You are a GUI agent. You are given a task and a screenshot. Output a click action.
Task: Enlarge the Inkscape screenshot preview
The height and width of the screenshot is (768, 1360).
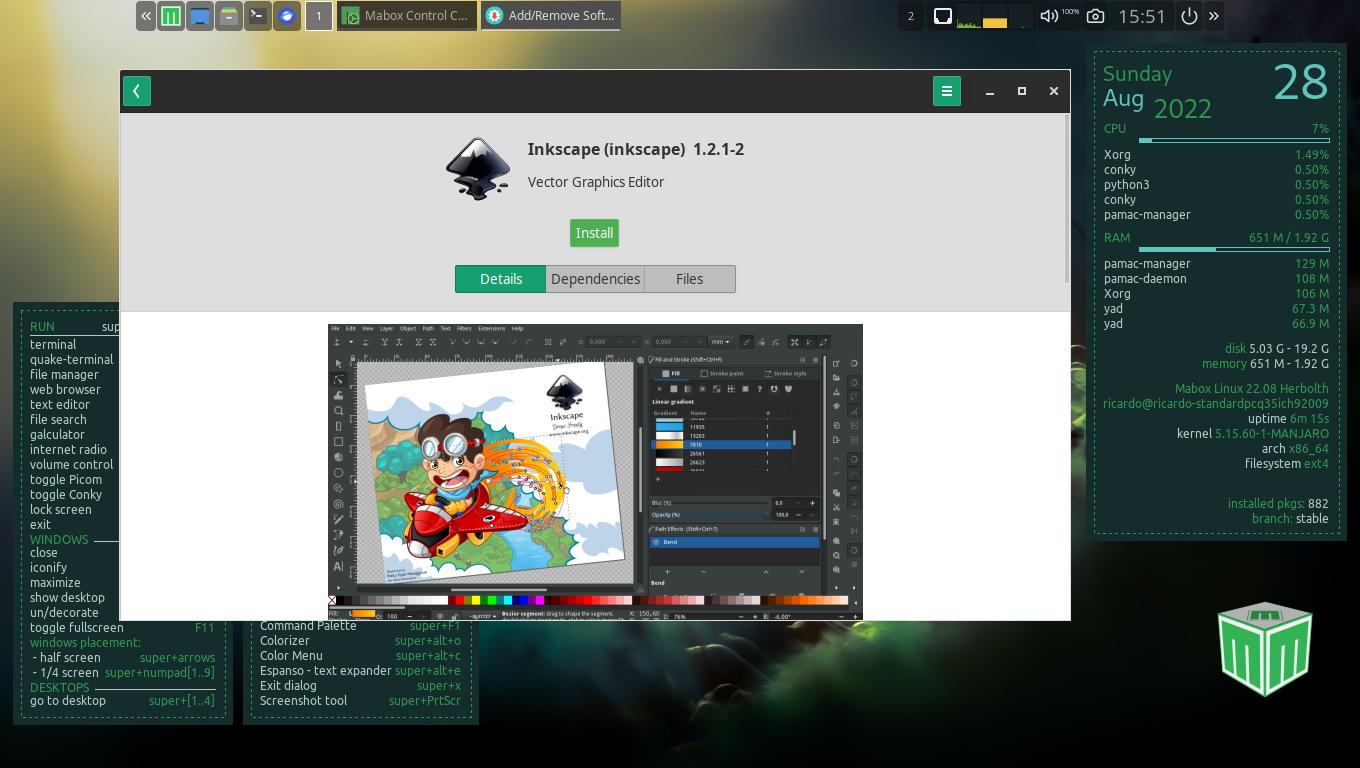click(595, 472)
